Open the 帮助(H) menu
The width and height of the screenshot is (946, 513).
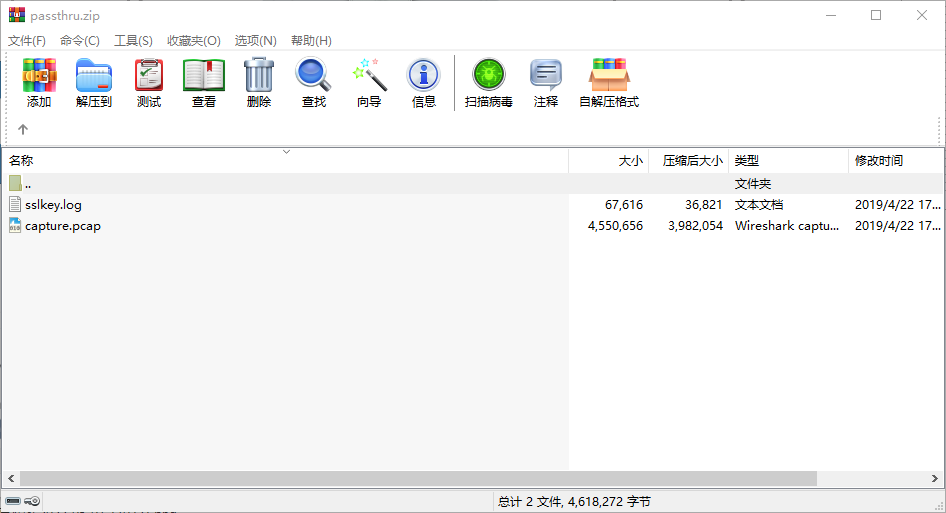311,40
